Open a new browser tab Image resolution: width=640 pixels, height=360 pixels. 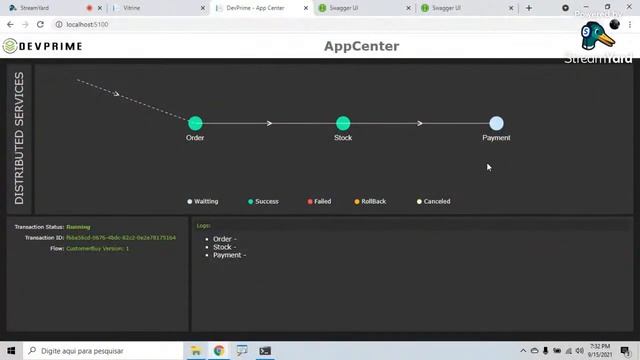pos(529,8)
